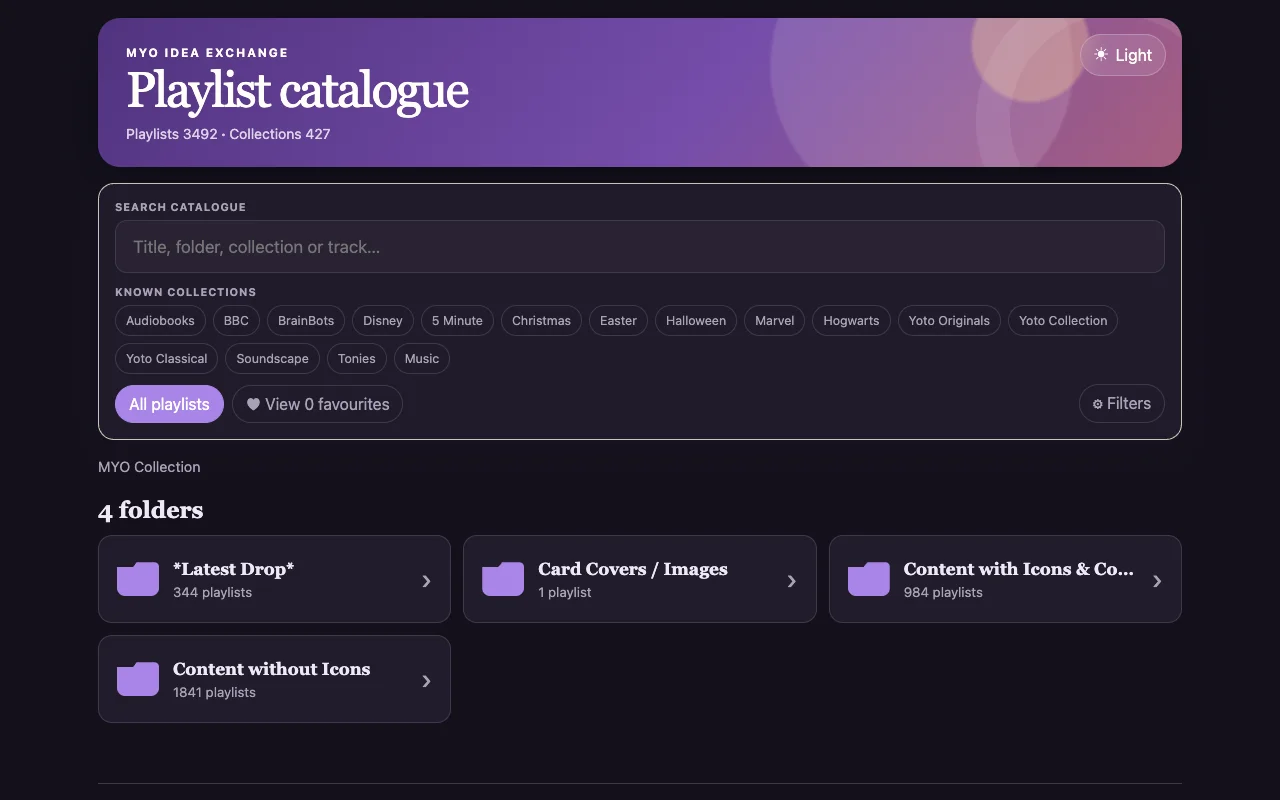
Task: Click the '4 folders' heading
Action: pos(150,510)
